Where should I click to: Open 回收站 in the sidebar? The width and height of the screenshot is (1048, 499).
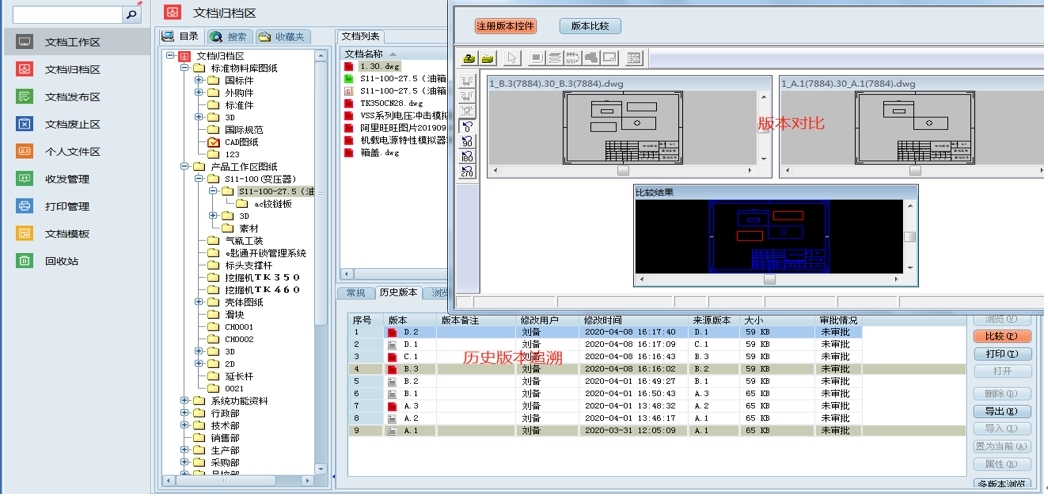[x=61, y=261]
